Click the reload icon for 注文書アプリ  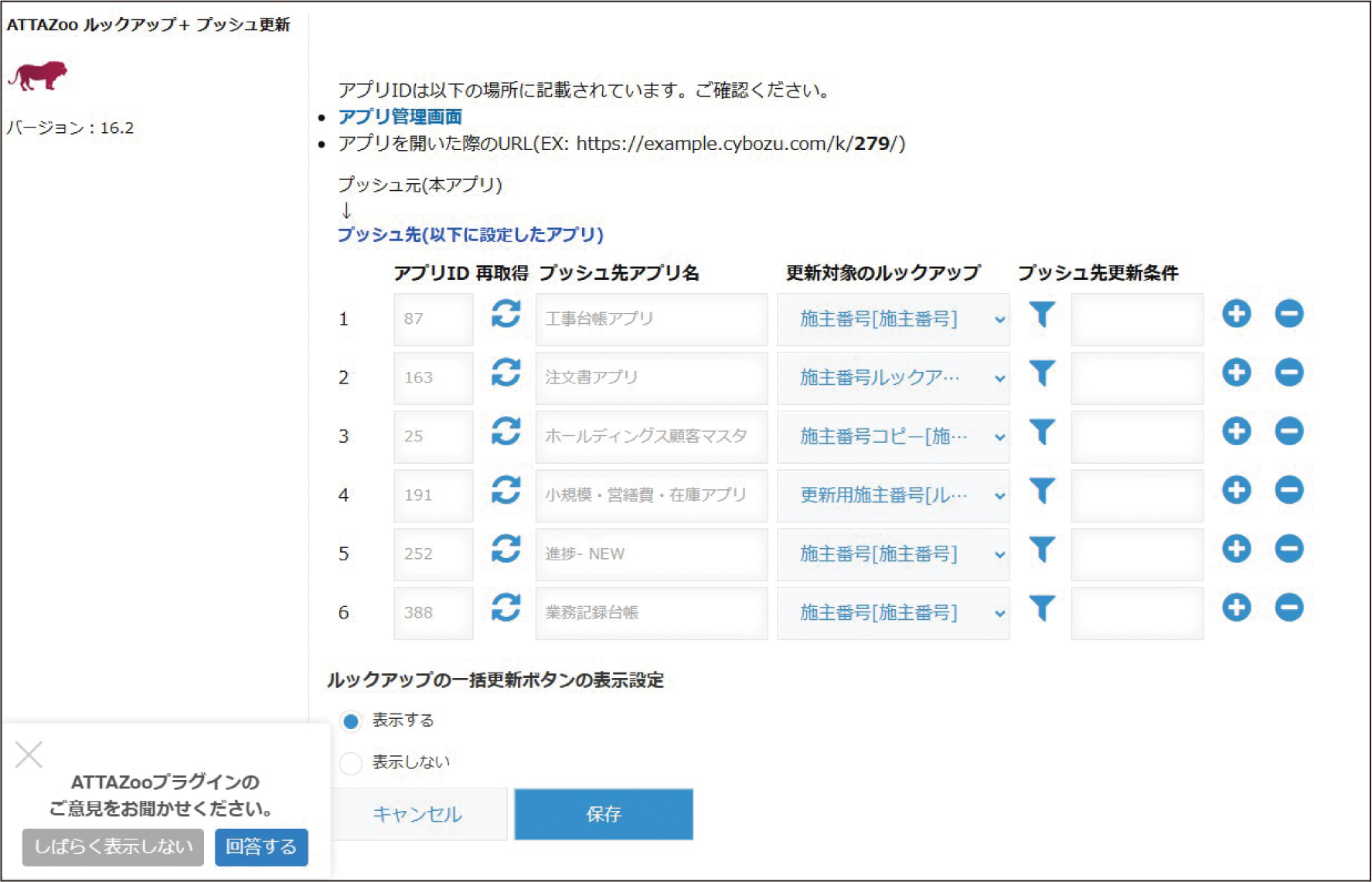point(506,373)
